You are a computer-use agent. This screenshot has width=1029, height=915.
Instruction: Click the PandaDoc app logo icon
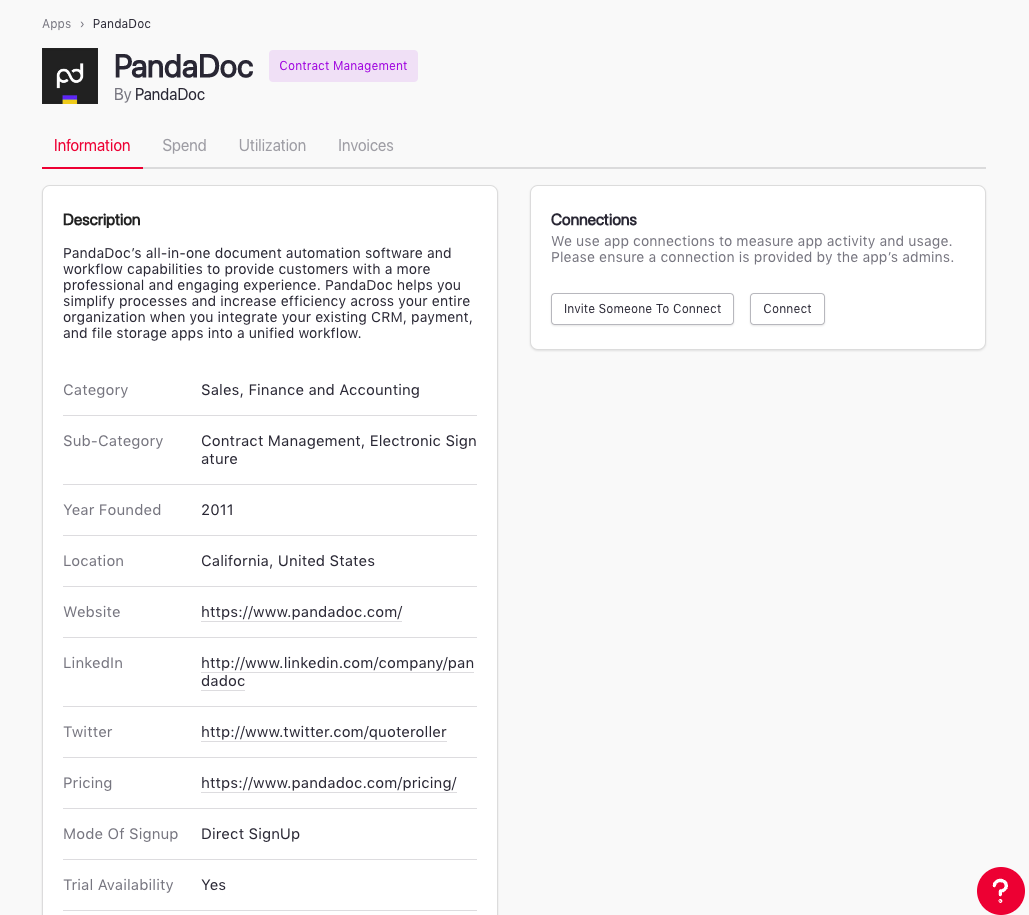click(70, 75)
